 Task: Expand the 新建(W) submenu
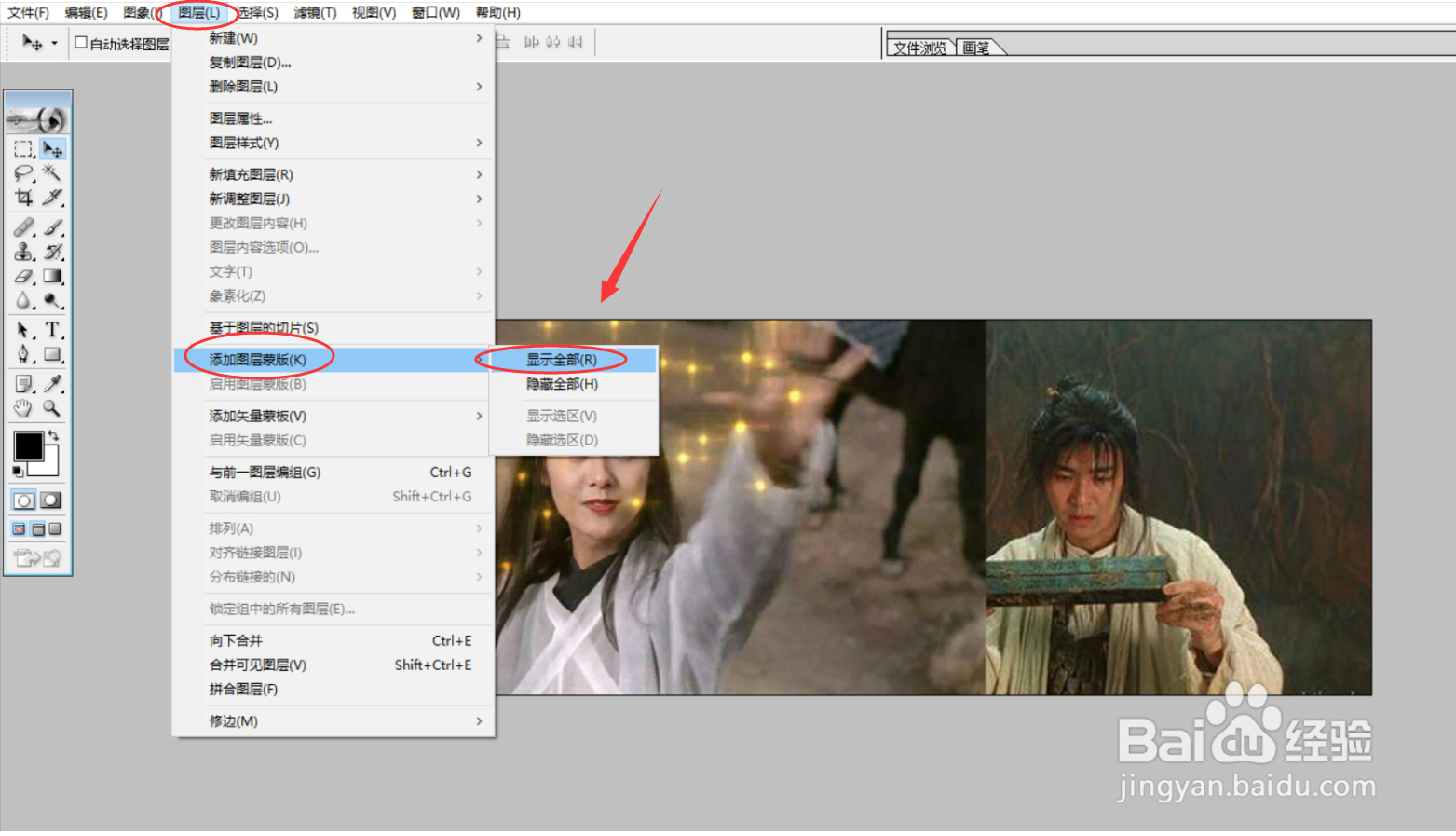[333, 38]
